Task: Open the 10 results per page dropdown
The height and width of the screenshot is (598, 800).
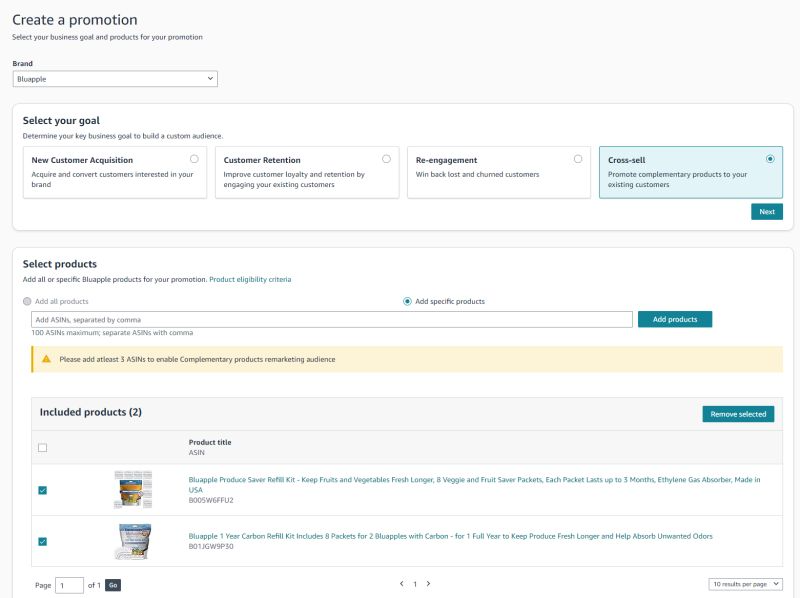Action: pyautogui.click(x=745, y=584)
